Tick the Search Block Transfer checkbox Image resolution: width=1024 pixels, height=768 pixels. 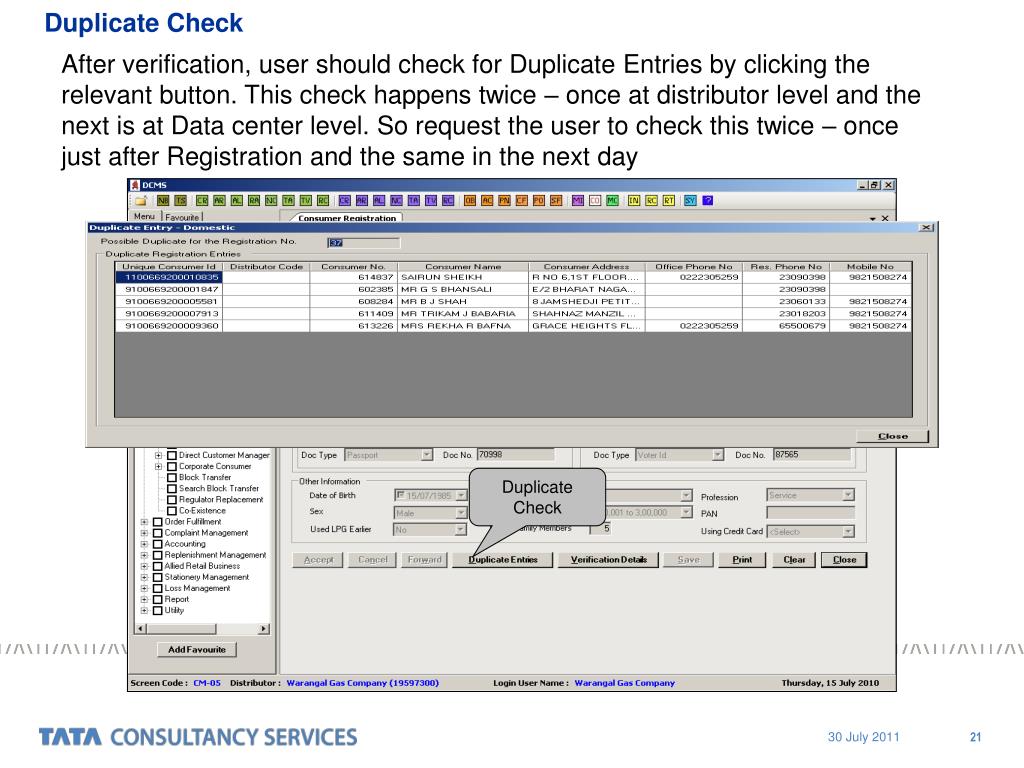[172, 488]
